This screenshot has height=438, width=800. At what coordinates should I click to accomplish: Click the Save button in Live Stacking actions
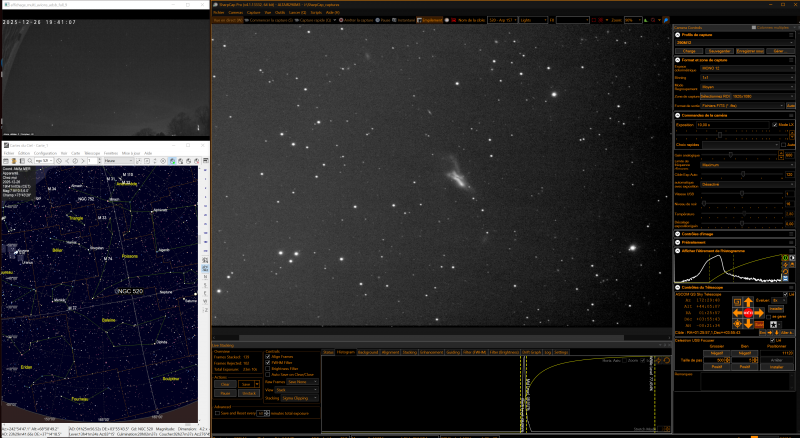(246, 384)
